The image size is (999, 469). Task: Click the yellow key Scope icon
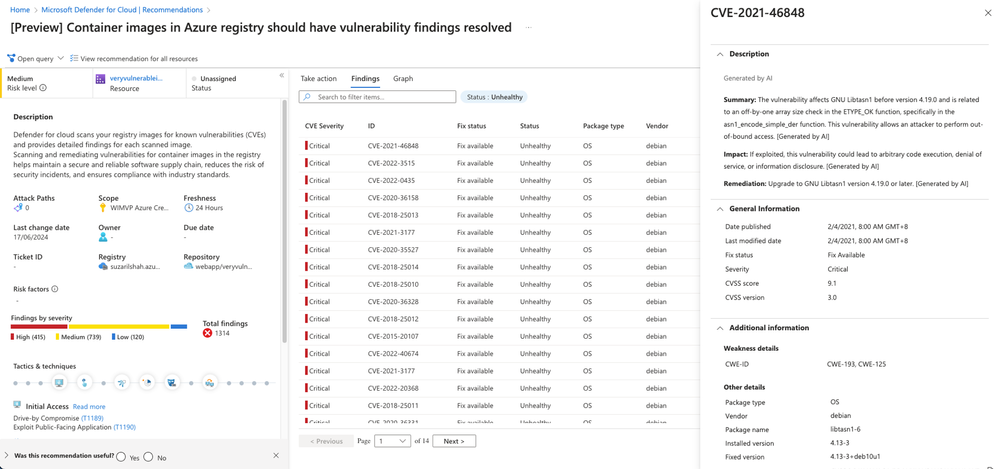pos(103,208)
